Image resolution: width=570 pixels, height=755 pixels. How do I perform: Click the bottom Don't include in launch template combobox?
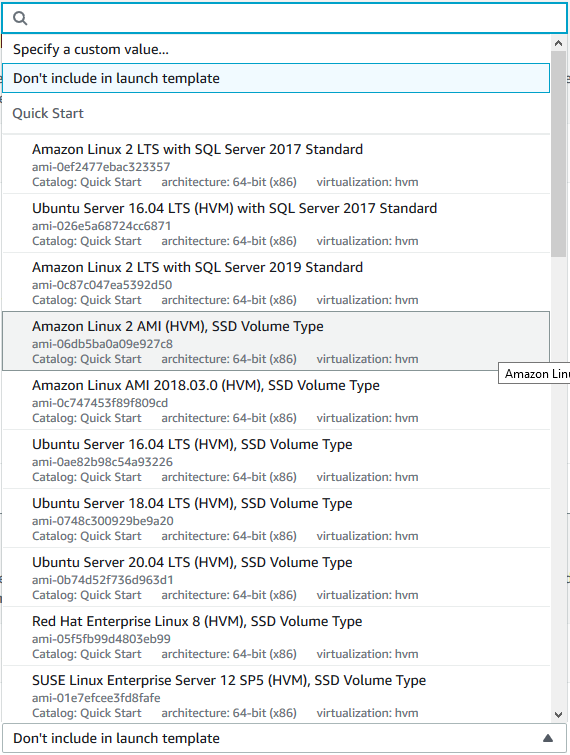285,738
